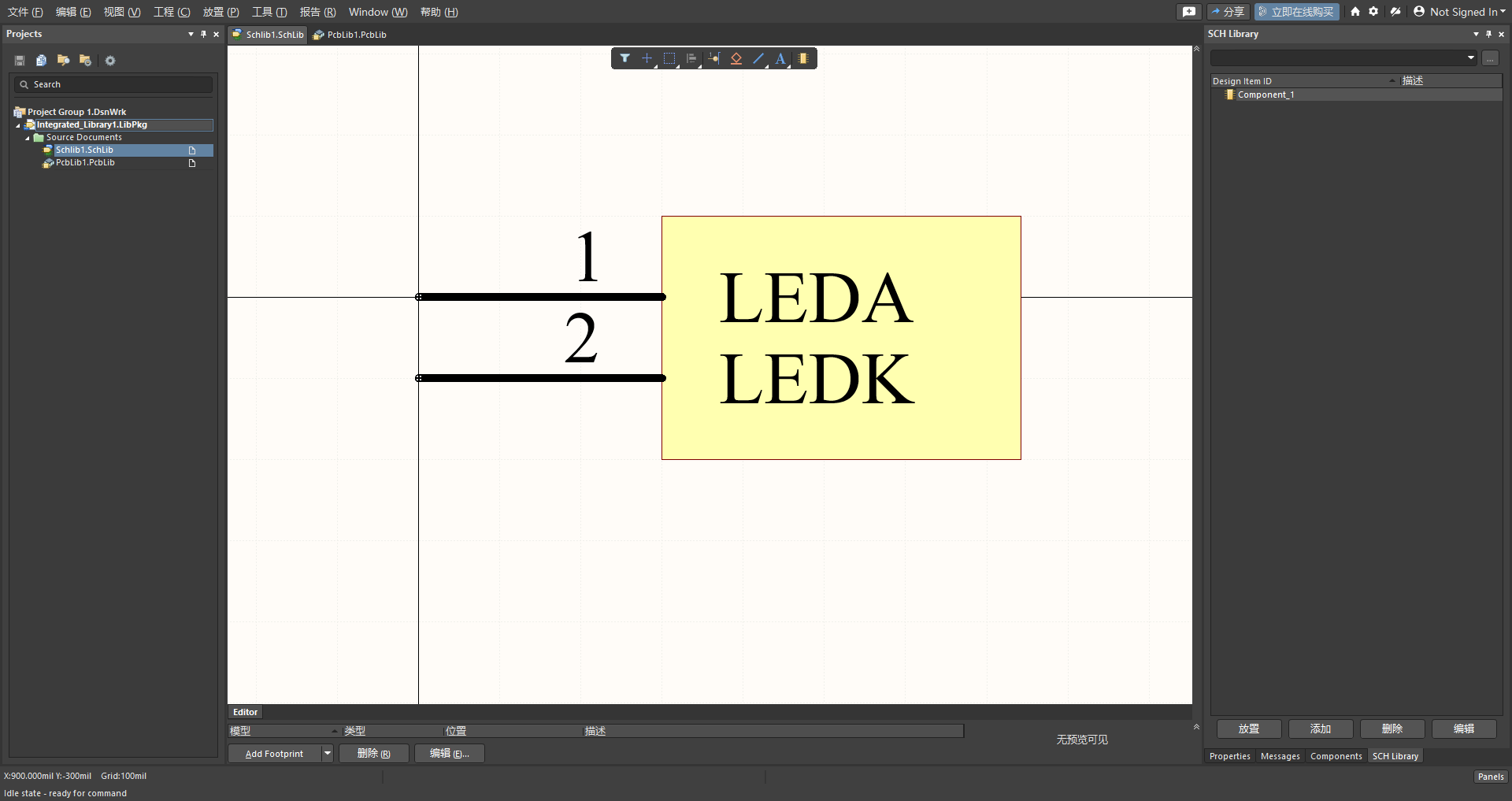This screenshot has width=1512, height=801.
Task: Click the Save icon in the Projects panel
Action: (20, 61)
